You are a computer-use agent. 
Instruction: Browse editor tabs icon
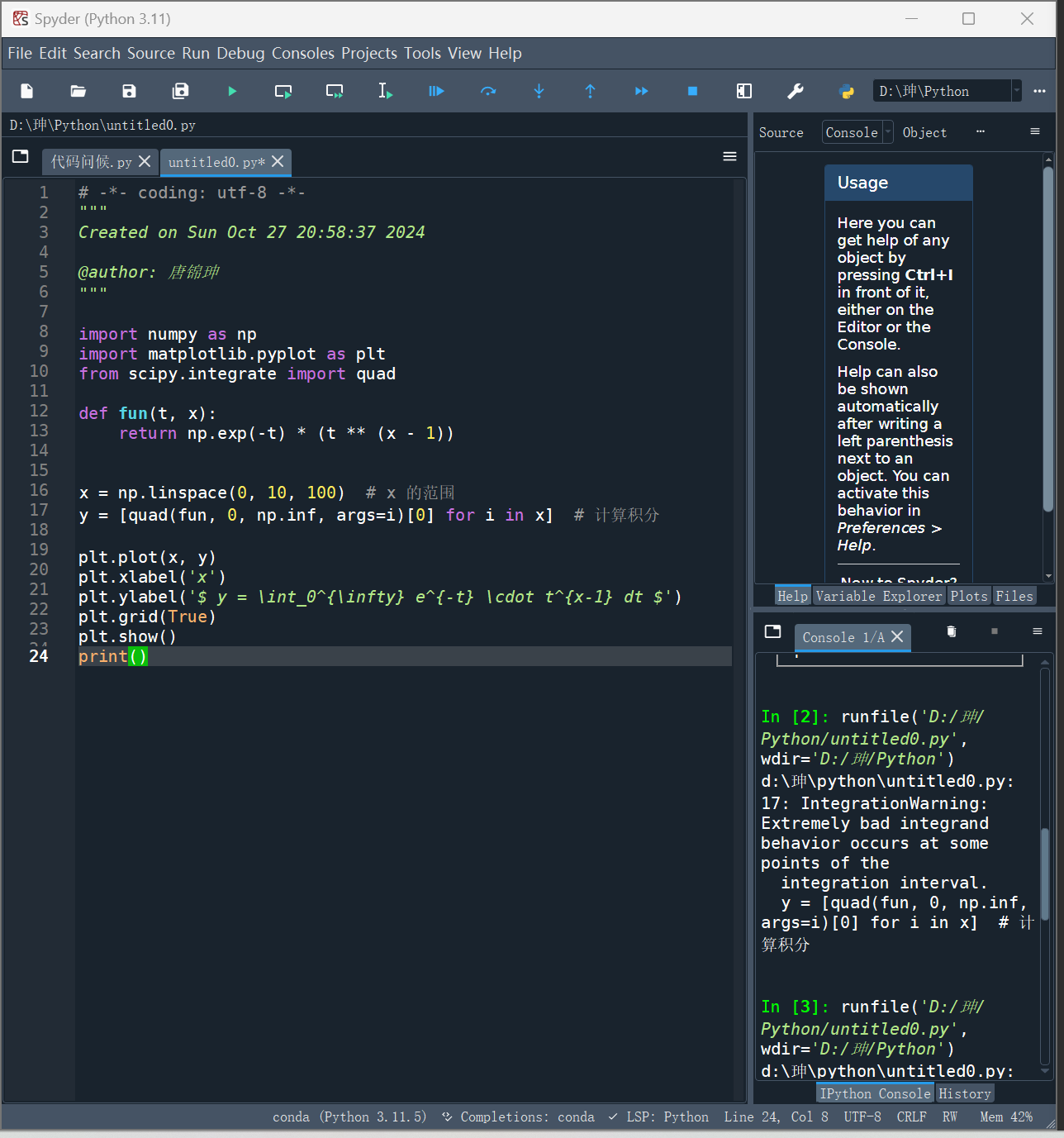pos(21,156)
